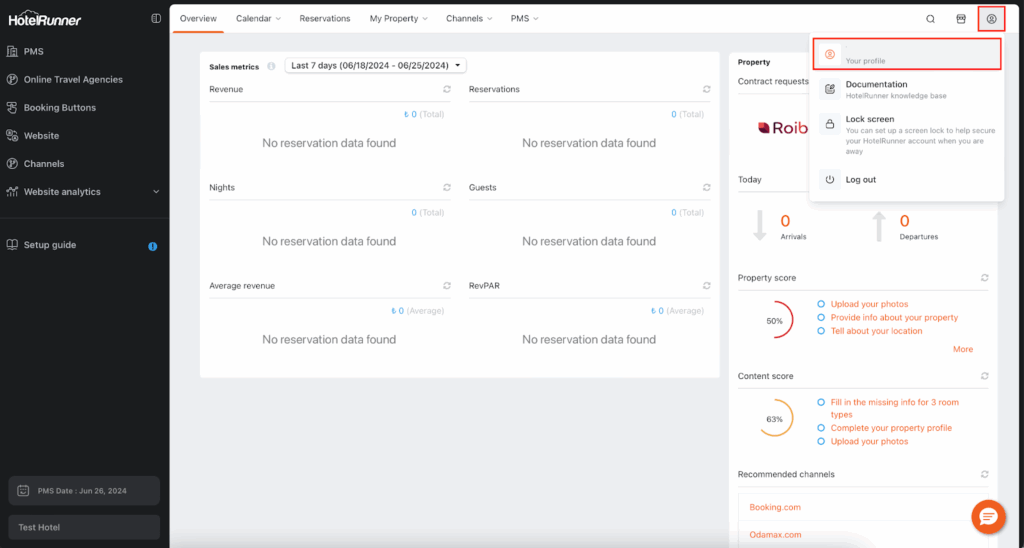Switch to the Reservations tab
The image size is (1024, 548).
pos(325,19)
